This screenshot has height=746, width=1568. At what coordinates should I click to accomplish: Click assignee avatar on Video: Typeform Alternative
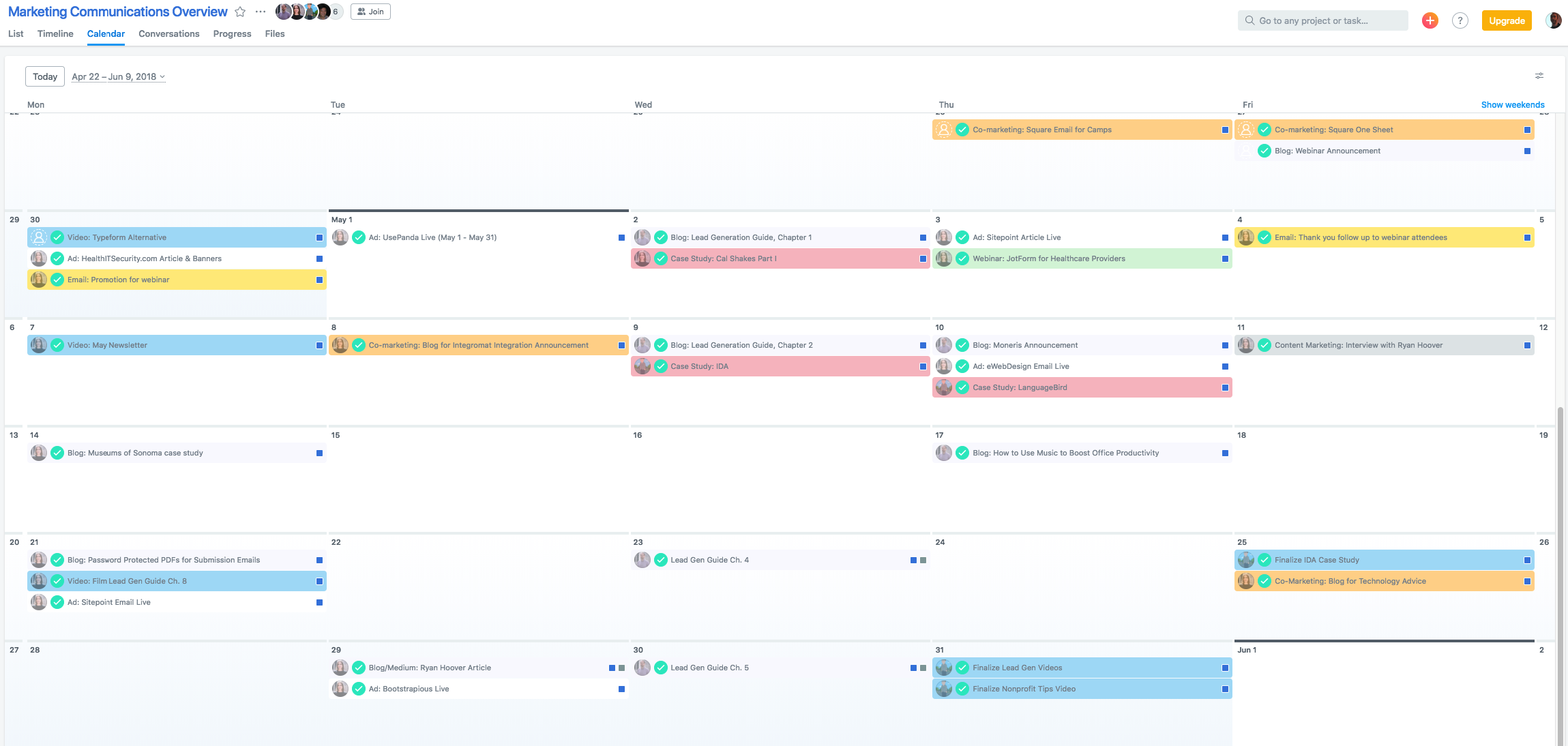pyautogui.click(x=39, y=237)
